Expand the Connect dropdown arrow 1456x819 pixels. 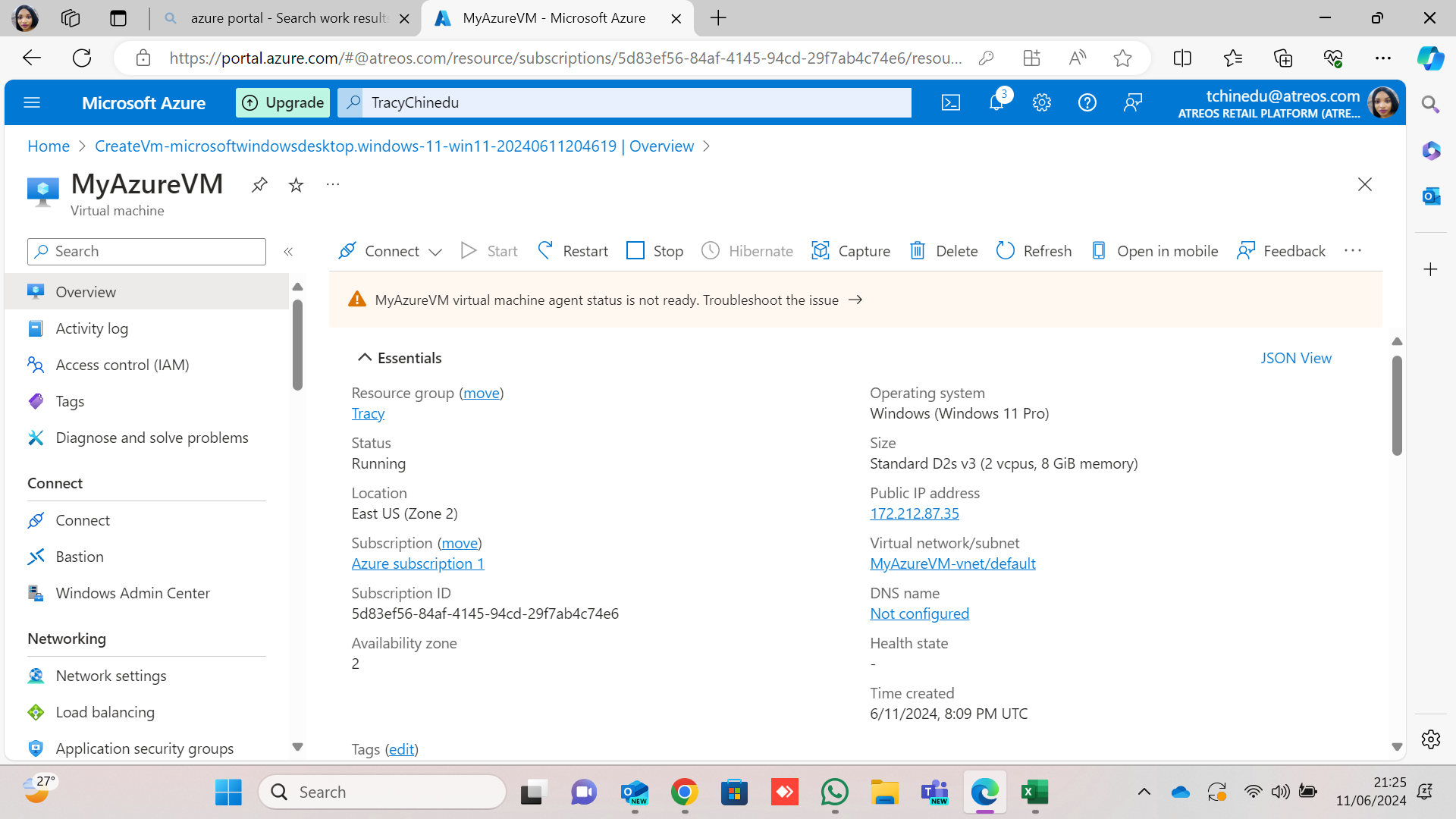tap(435, 252)
